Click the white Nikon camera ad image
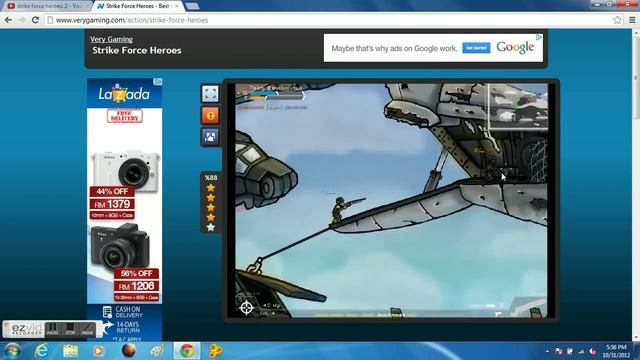The image size is (640, 360). click(124, 171)
